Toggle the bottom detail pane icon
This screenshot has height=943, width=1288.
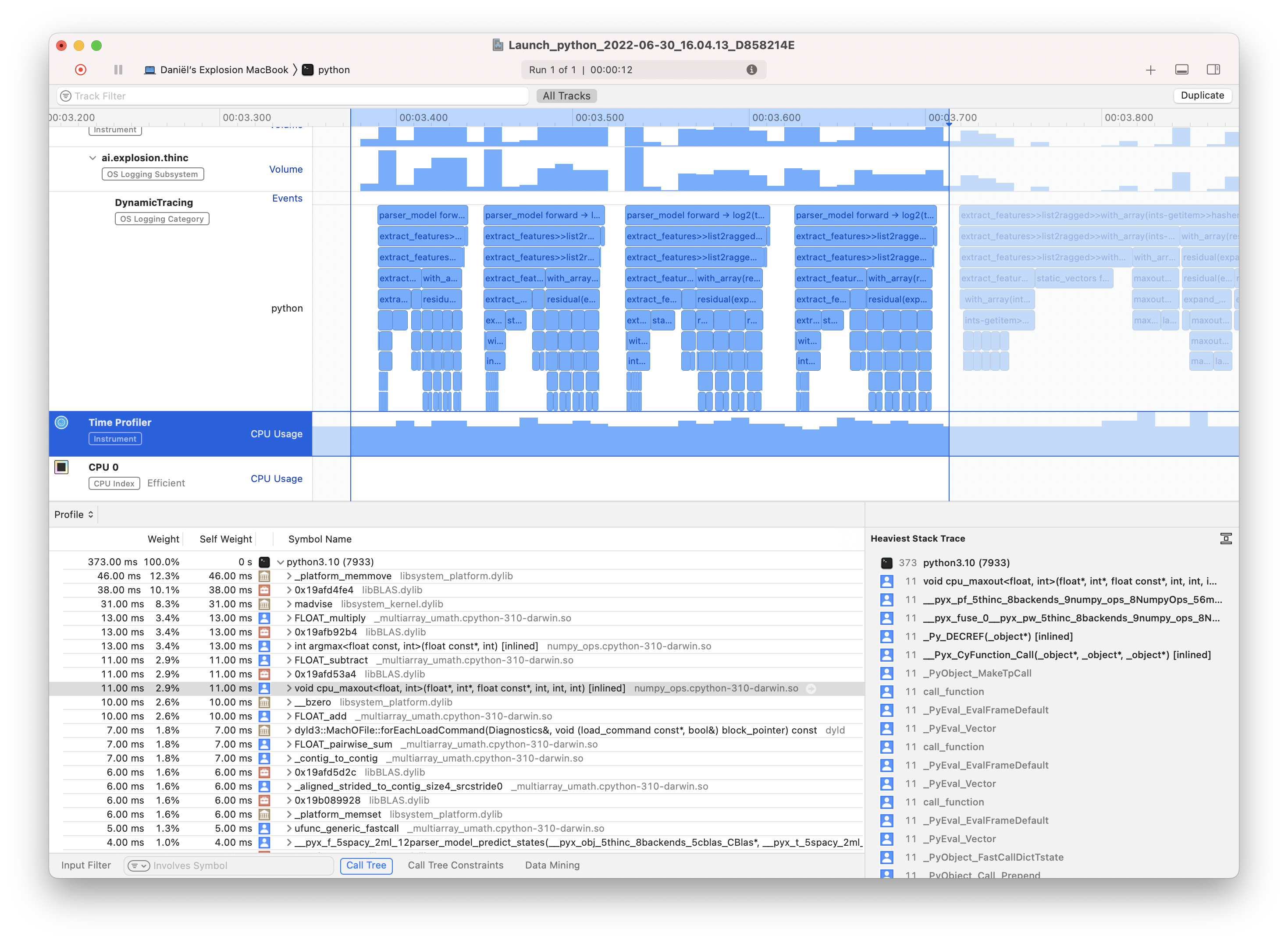pyautogui.click(x=1182, y=70)
